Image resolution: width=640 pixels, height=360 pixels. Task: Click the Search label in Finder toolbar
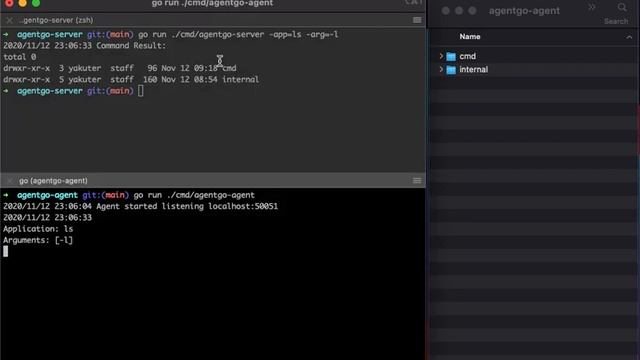tap(616, 21)
